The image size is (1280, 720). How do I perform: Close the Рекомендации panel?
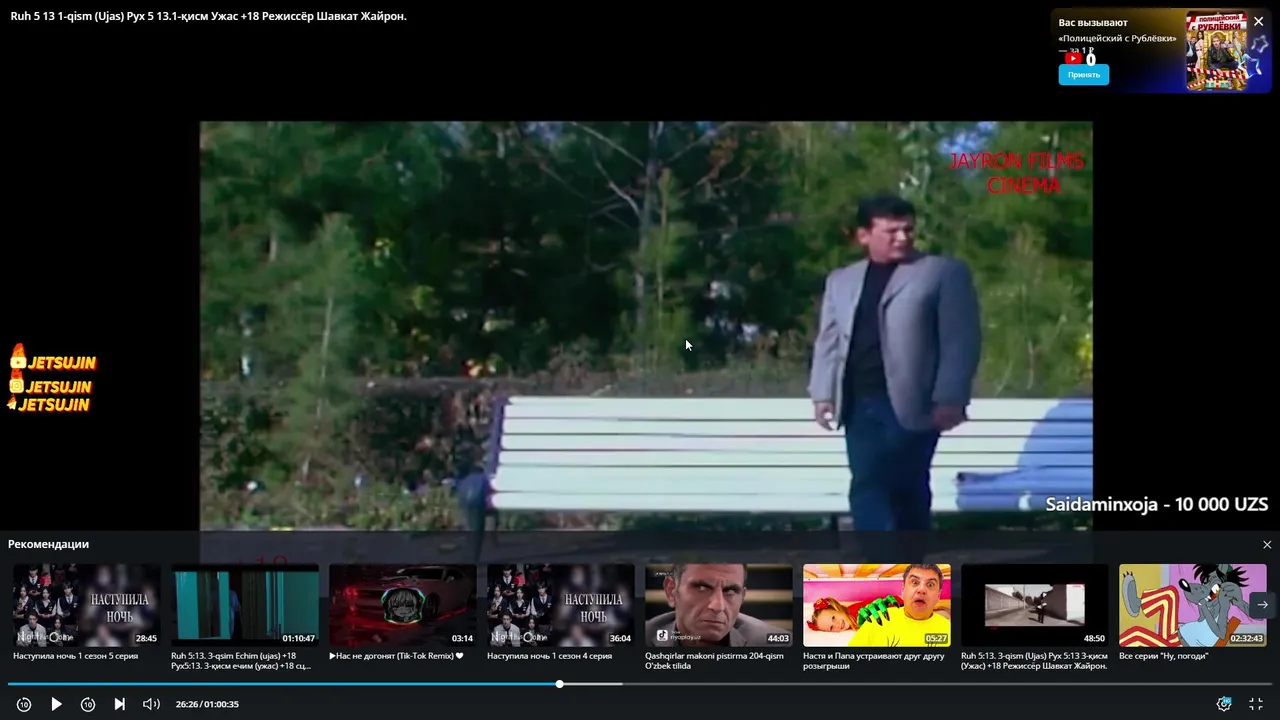[x=1267, y=545]
